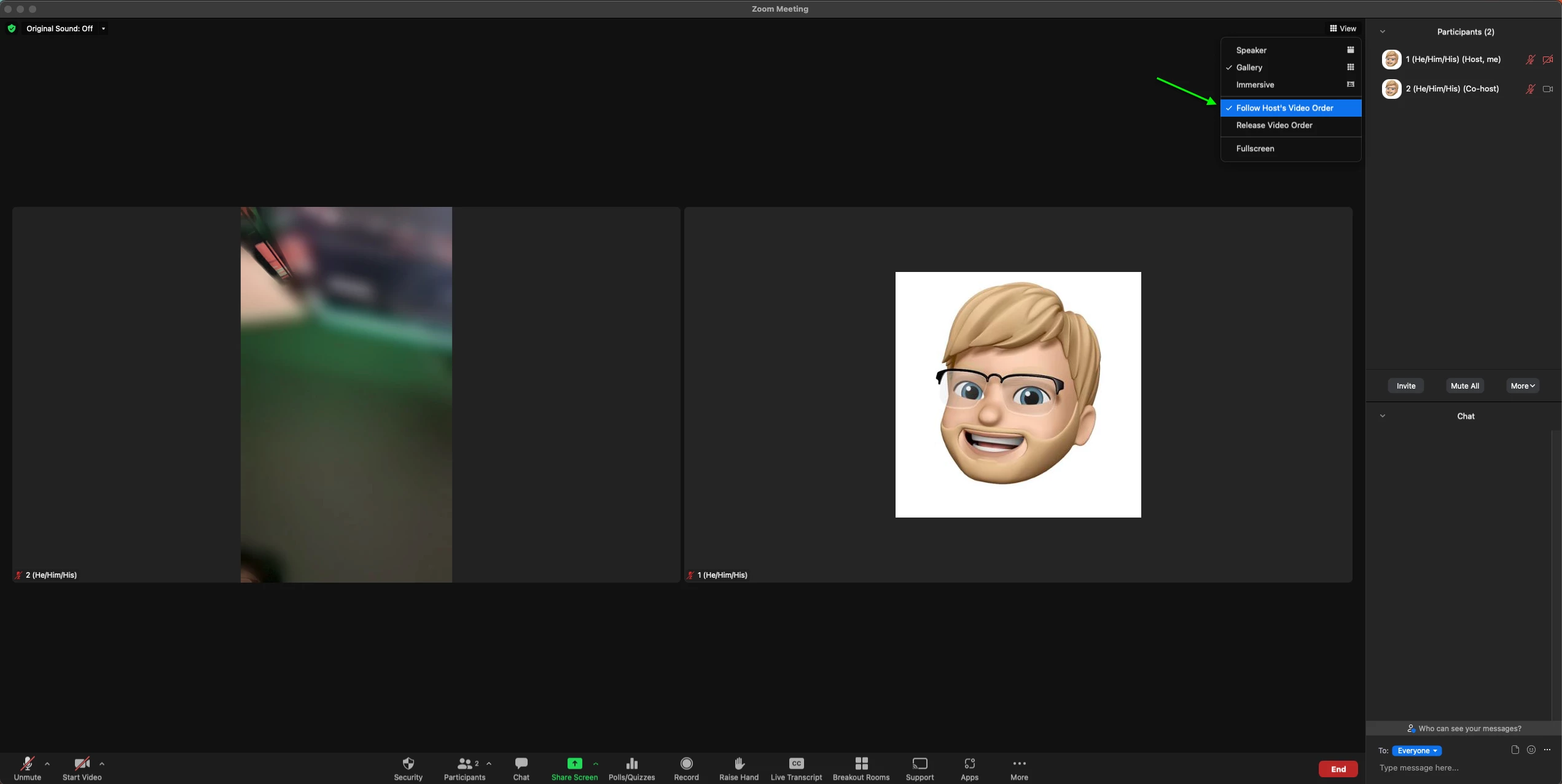Click the green Share Screen icon
This screenshot has height=784, width=1562.
[x=574, y=763]
